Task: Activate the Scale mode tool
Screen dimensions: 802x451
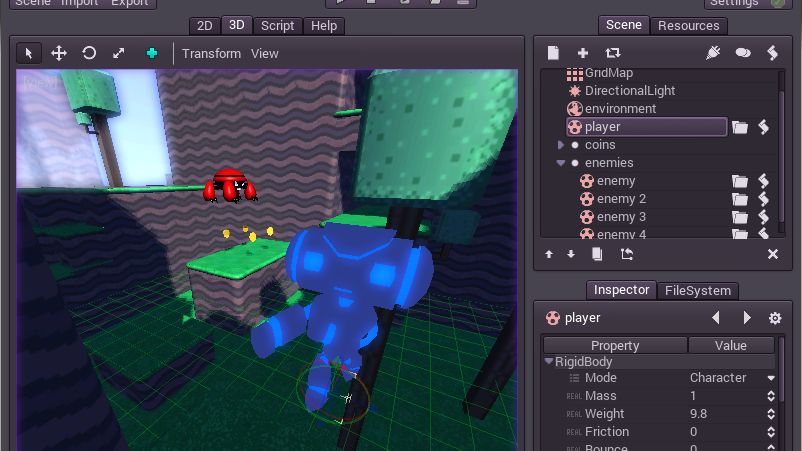Action: pyautogui.click(x=119, y=53)
